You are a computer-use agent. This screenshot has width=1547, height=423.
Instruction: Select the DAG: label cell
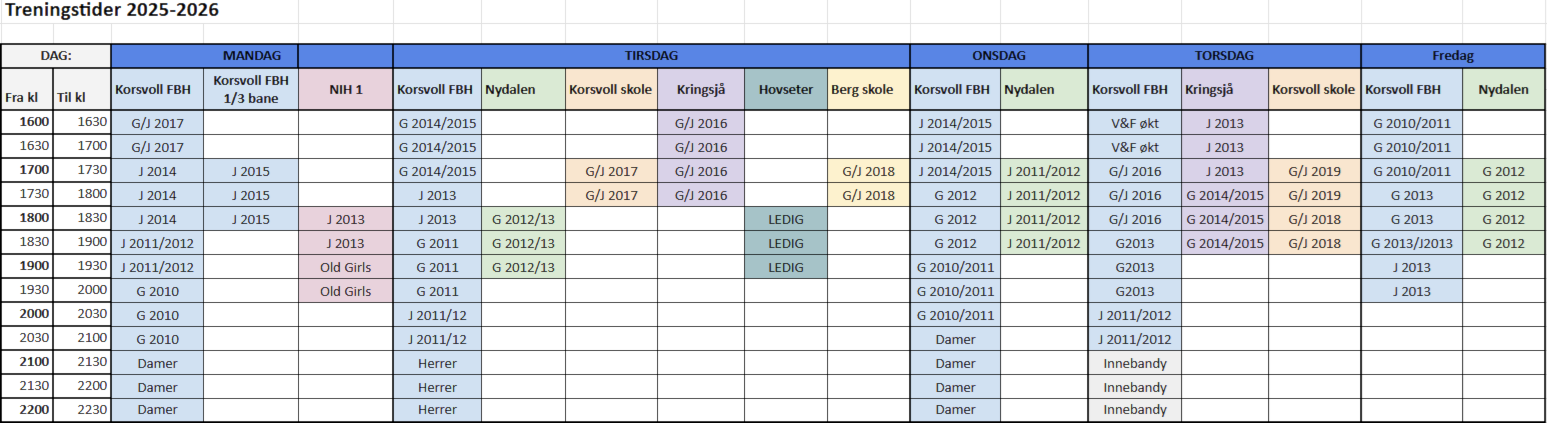pos(56,57)
